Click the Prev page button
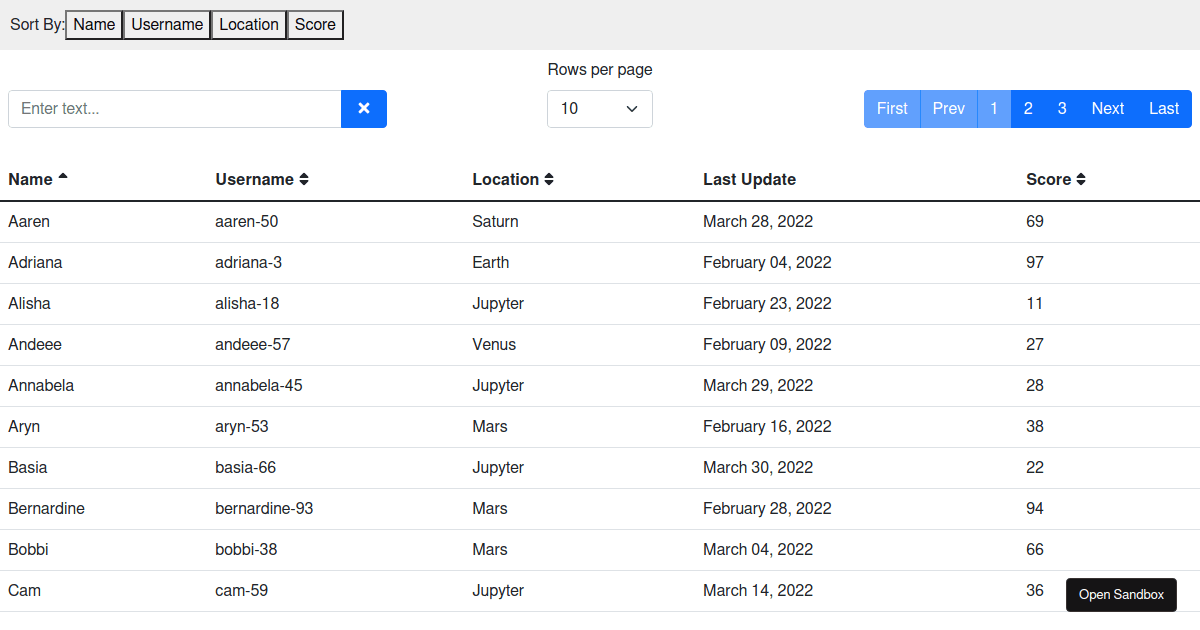 coord(948,109)
